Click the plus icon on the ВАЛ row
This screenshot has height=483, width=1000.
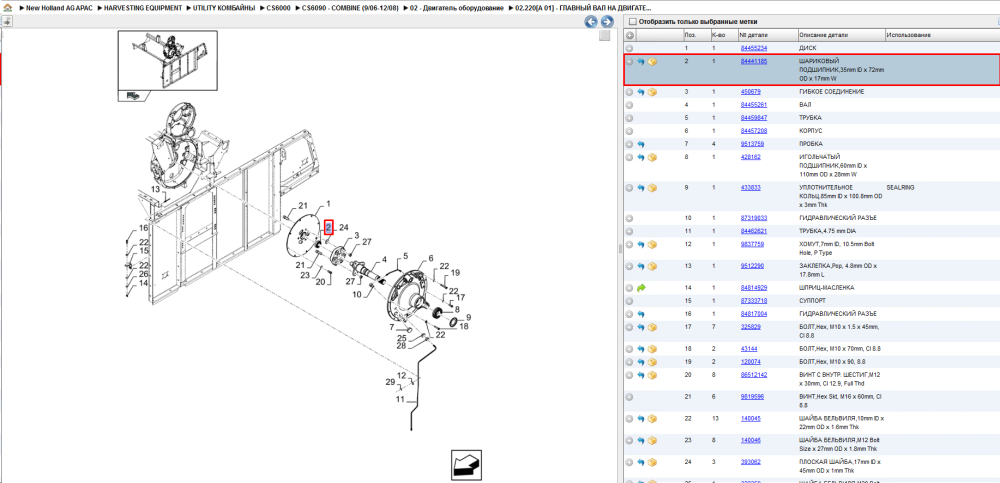click(x=629, y=105)
